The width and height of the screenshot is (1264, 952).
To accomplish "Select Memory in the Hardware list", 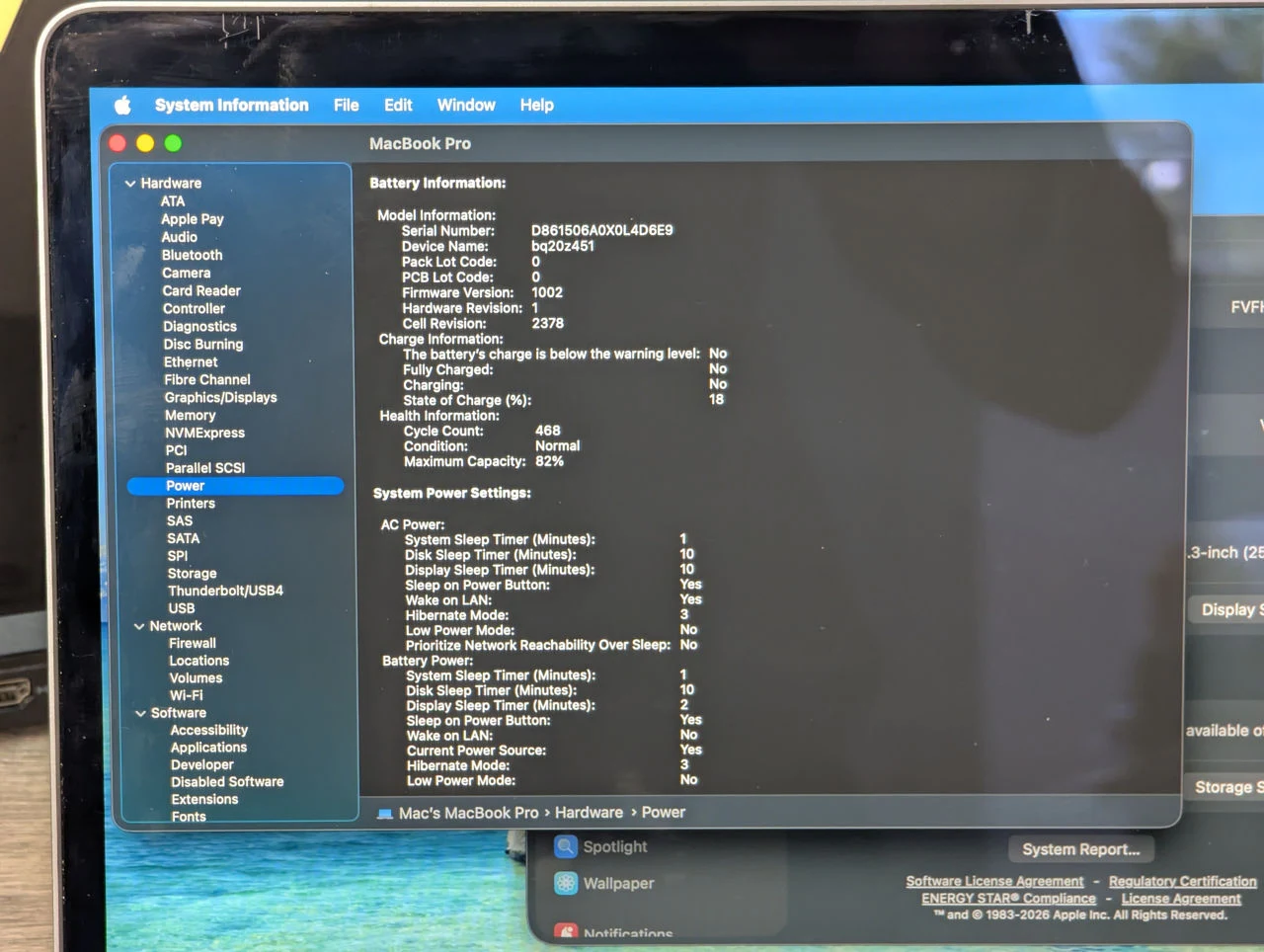I will 190,415.
